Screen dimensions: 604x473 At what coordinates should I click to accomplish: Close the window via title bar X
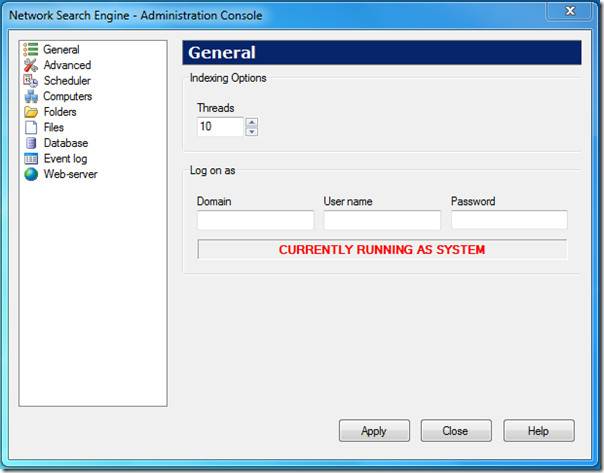point(570,11)
